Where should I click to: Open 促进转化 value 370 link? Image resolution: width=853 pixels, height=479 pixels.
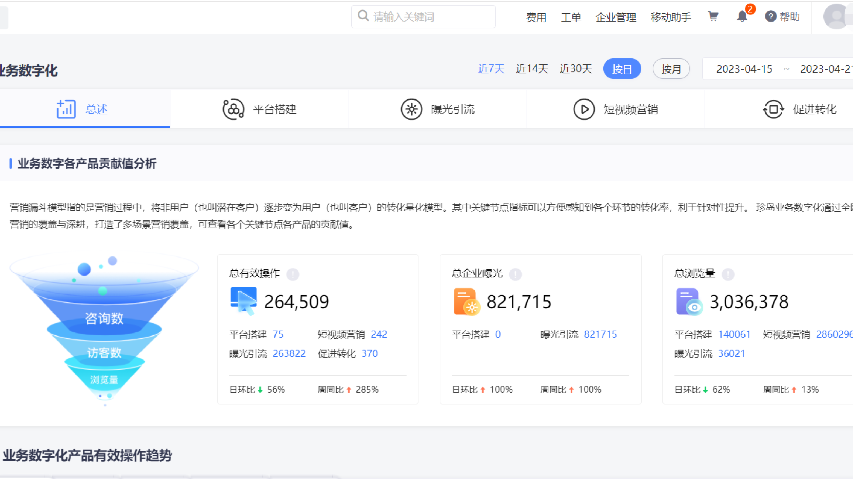[x=369, y=353]
